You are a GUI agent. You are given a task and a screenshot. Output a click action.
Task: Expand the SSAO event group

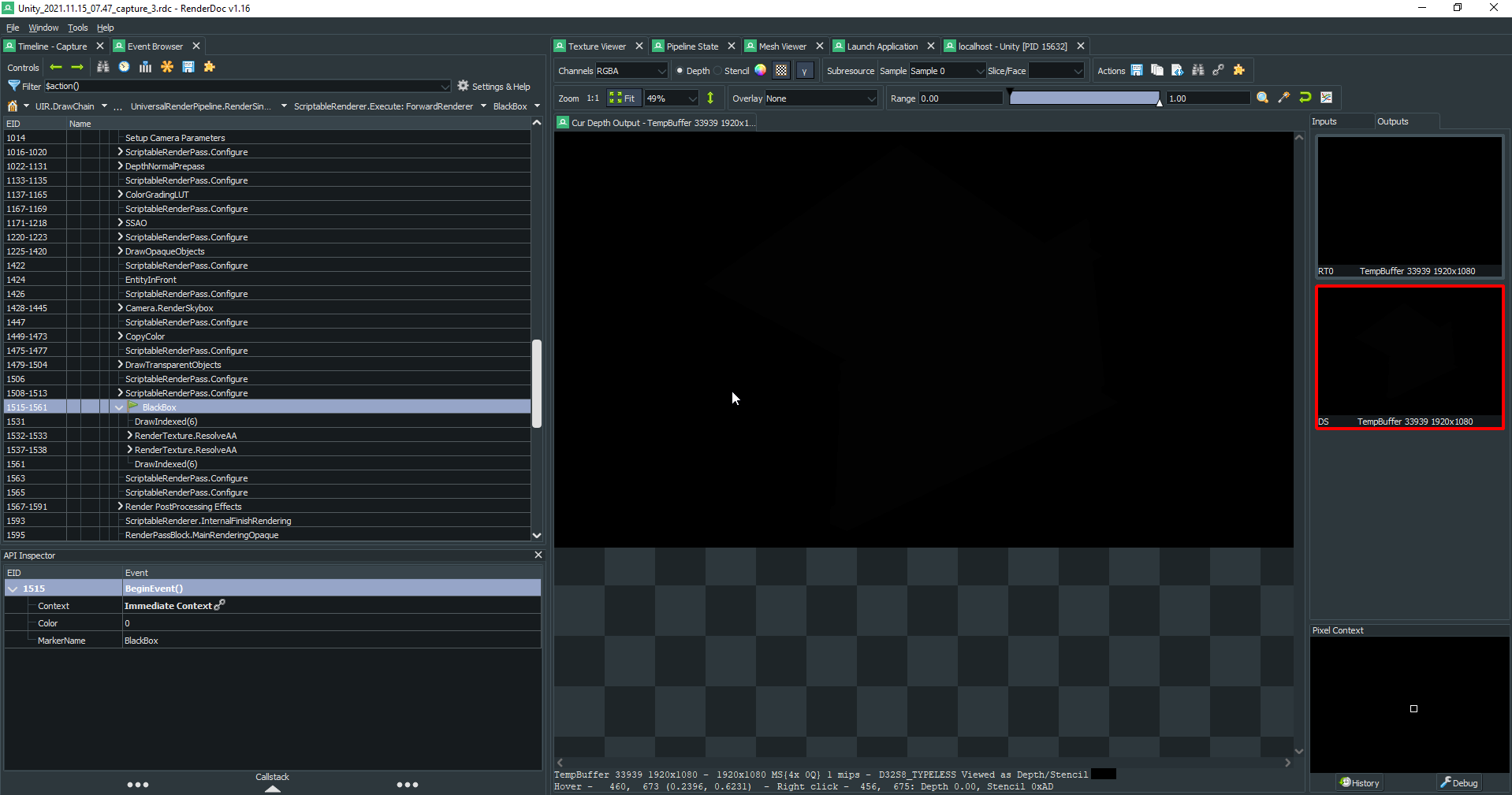click(x=120, y=223)
